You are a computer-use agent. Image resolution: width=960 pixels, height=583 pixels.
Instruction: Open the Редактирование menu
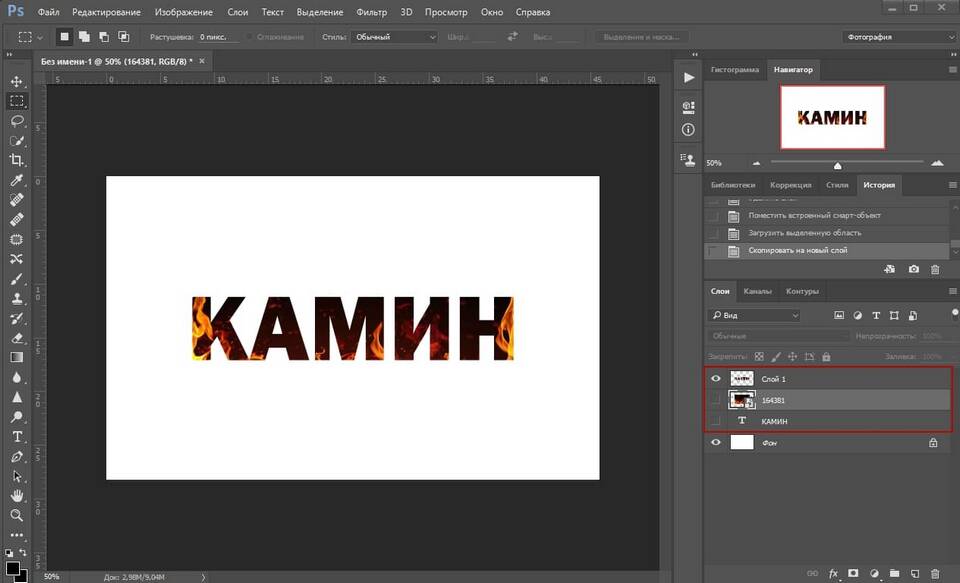coord(106,12)
